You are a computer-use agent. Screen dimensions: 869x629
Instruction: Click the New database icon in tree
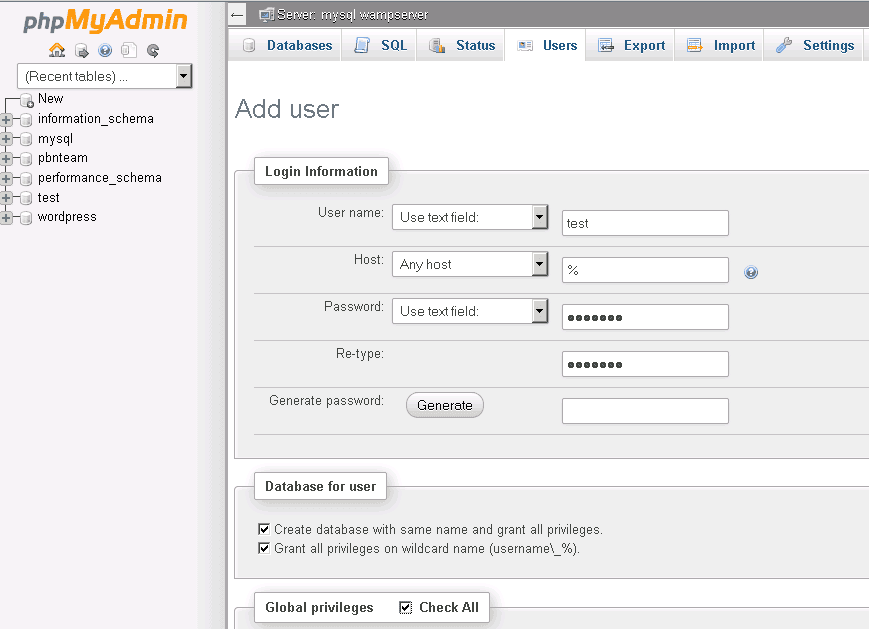[x=27, y=100]
